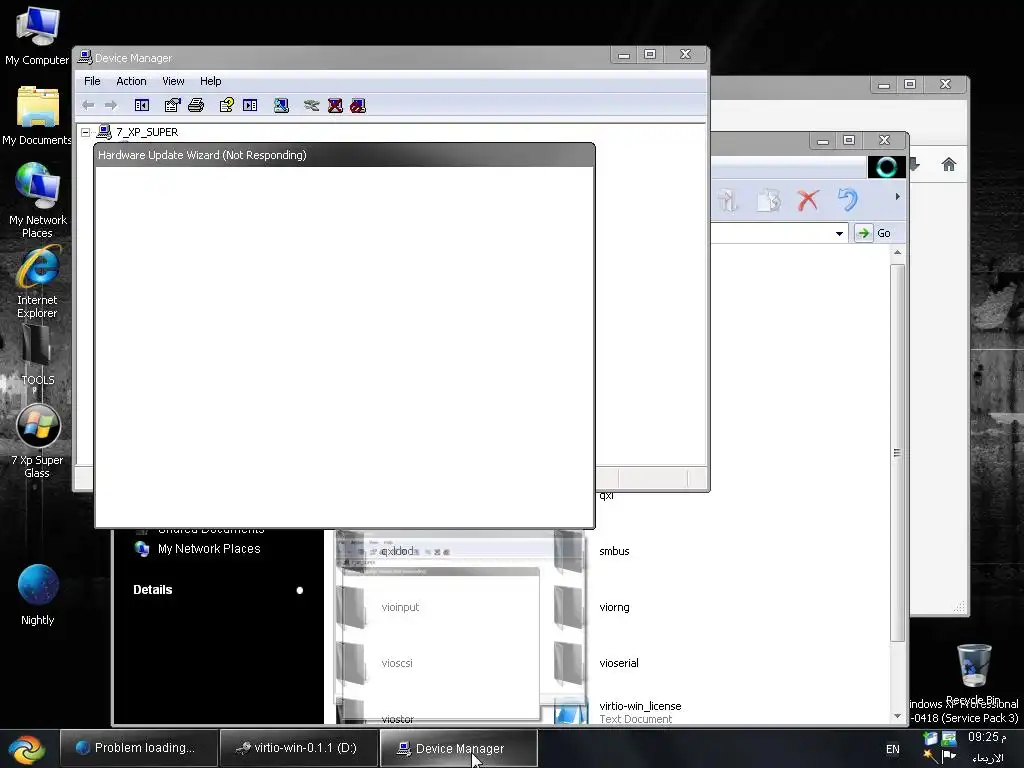Image resolution: width=1024 pixels, height=768 pixels.
Task: Open the Nightly desktop shortcut
Action: point(37,595)
